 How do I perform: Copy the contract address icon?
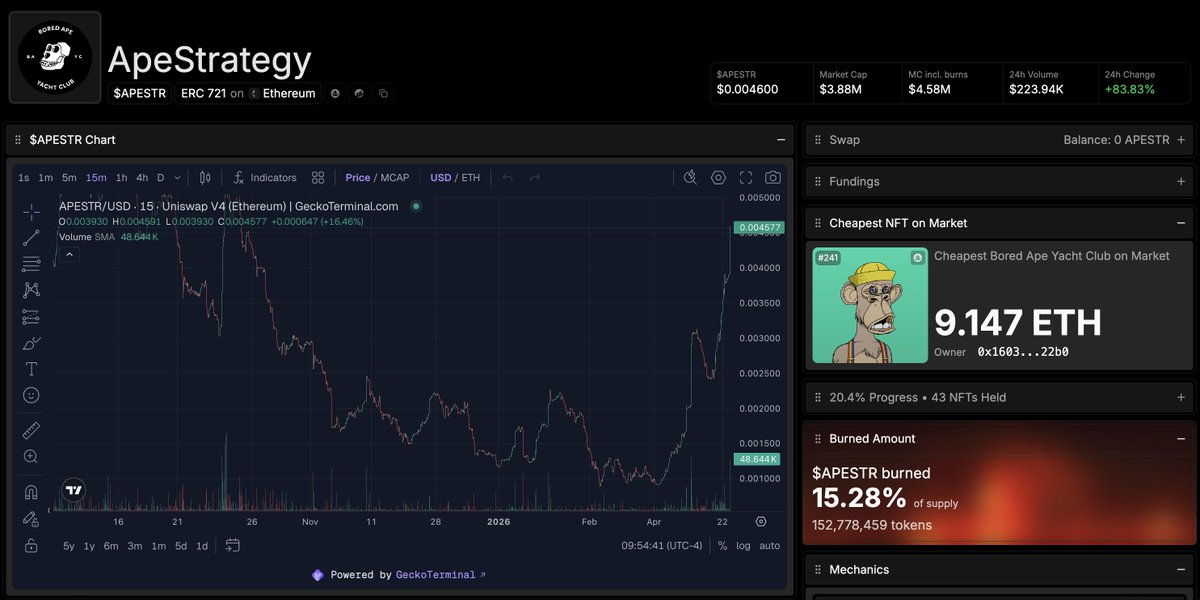pyautogui.click(x=383, y=93)
